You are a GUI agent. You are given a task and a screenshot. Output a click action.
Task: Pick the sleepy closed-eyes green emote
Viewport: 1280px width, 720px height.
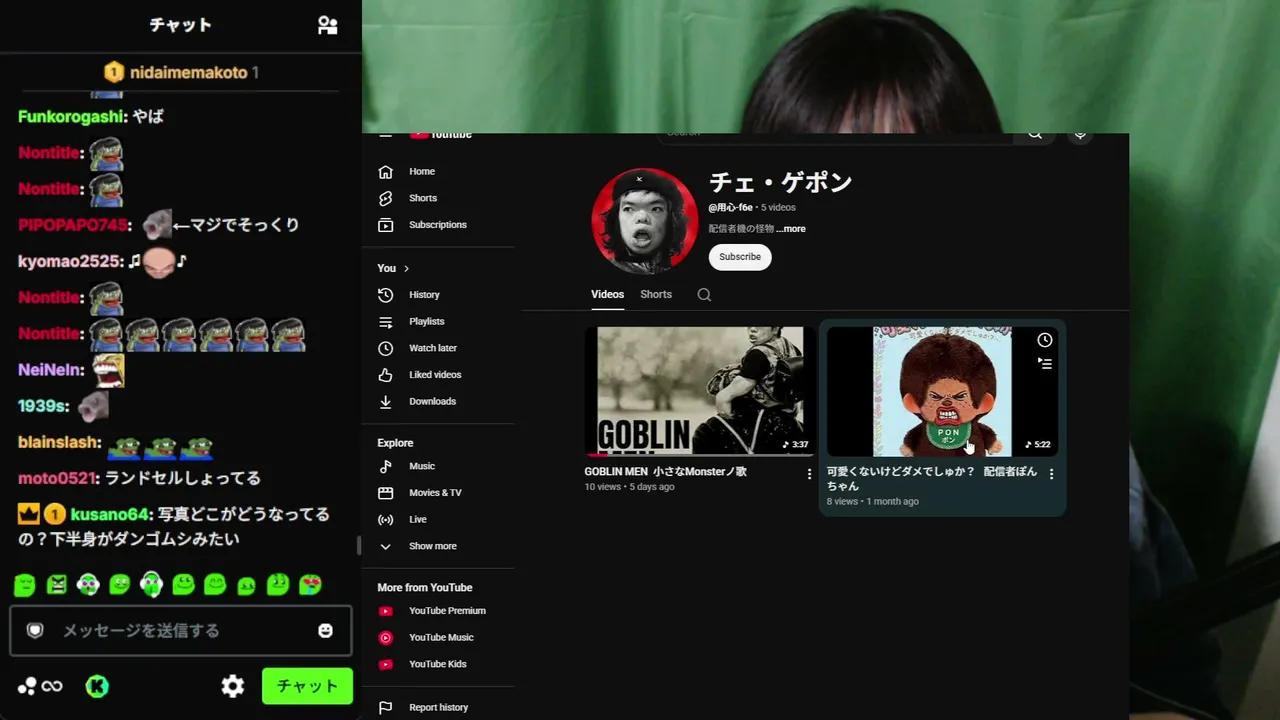(25, 584)
